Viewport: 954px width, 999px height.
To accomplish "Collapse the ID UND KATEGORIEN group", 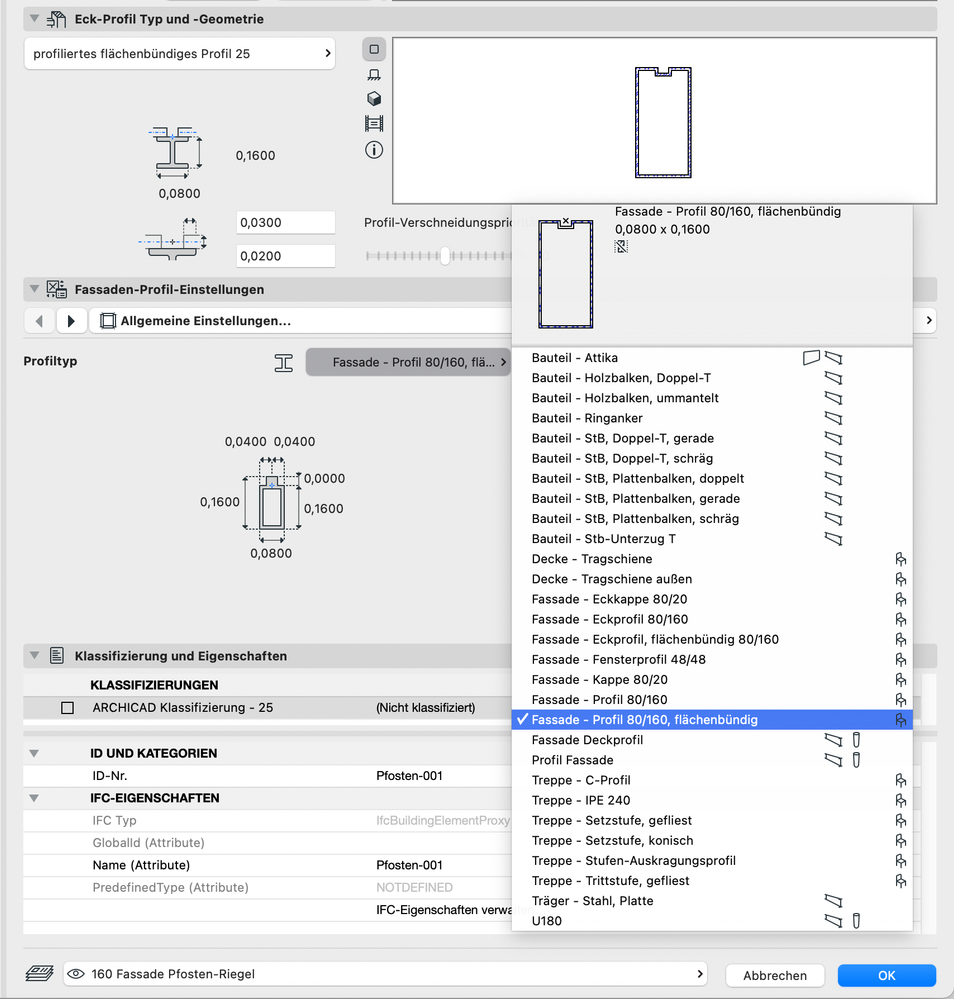I will pyautogui.click(x=34, y=753).
